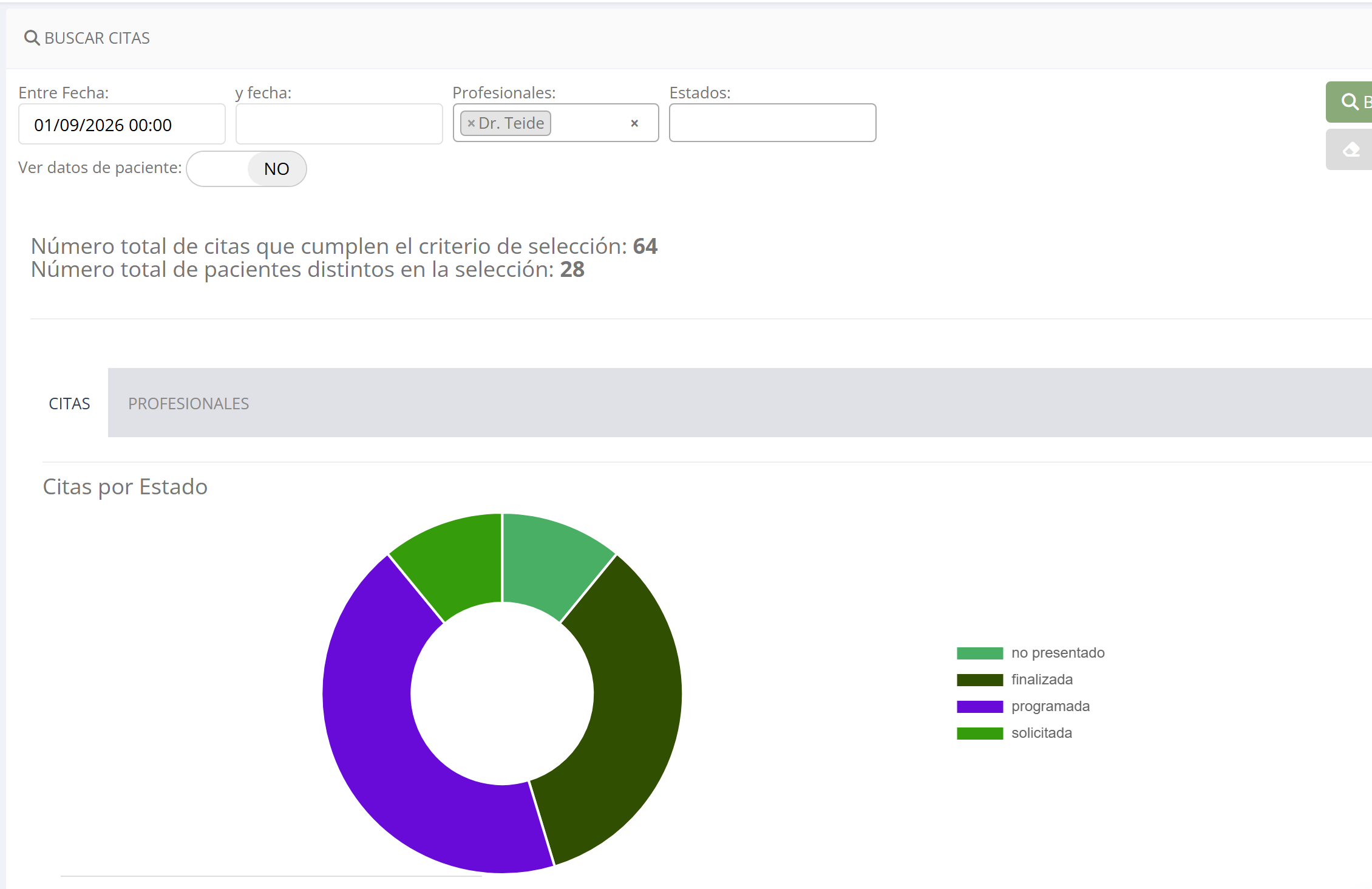Click the gray eraser clear-filters button
The image size is (1372, 889).
tap(1350, 149)
